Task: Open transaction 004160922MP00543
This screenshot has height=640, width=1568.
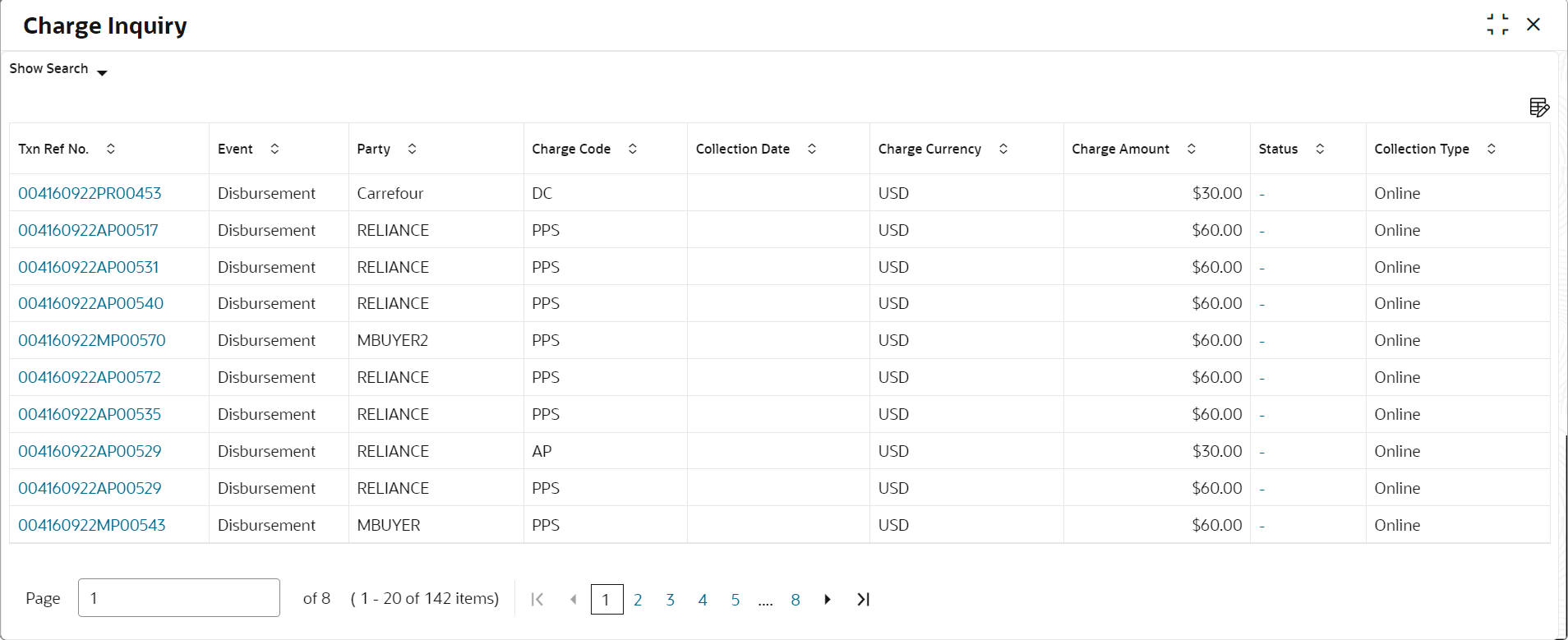Action: coord(92,525)
